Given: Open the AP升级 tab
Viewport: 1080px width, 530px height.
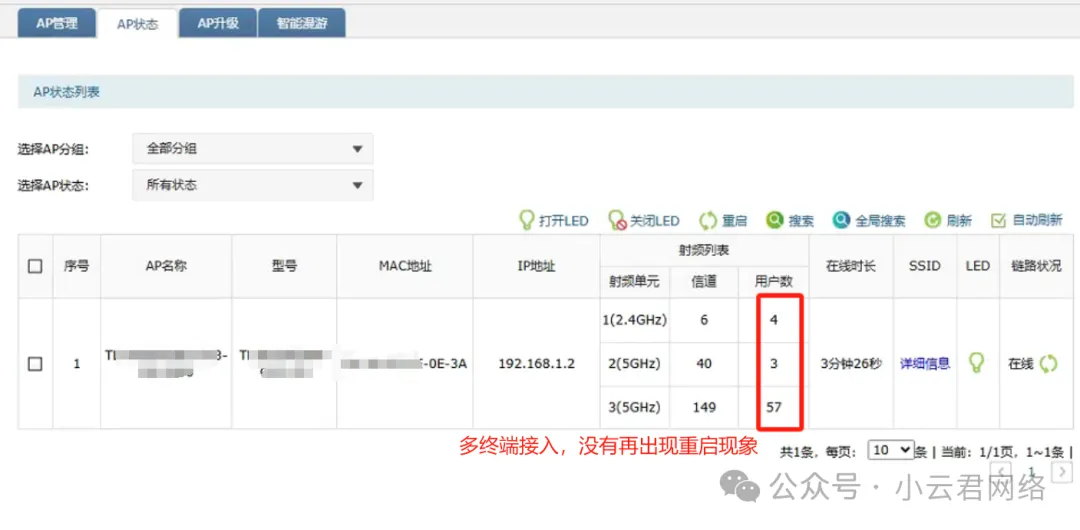Looking at the screenshot, I should (x=217, y=23).
